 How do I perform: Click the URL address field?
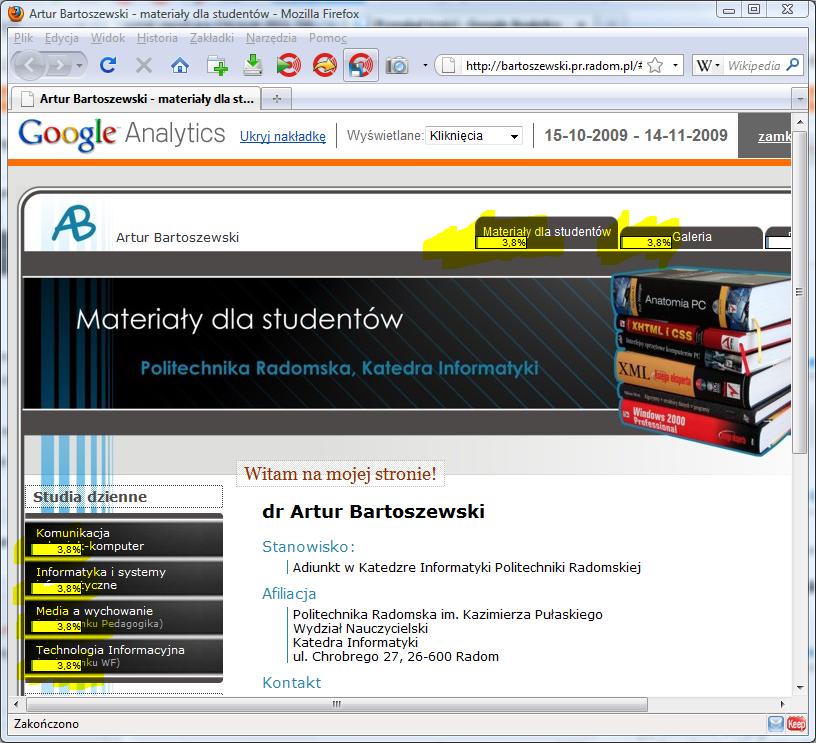(553, 66)
